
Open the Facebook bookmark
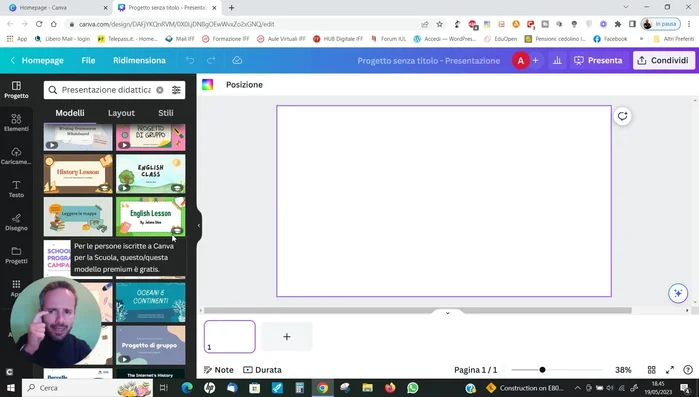tap(610, 39)
